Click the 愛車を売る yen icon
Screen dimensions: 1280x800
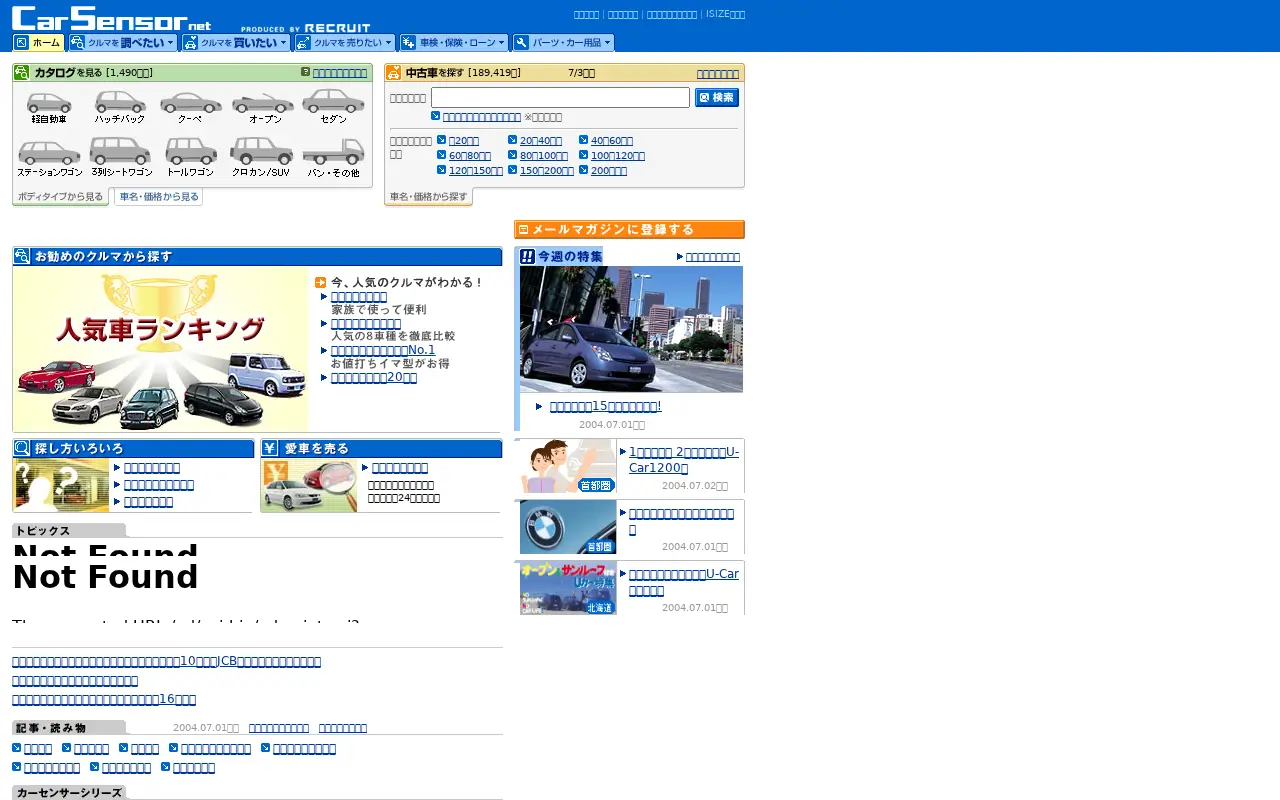(270, 448)
